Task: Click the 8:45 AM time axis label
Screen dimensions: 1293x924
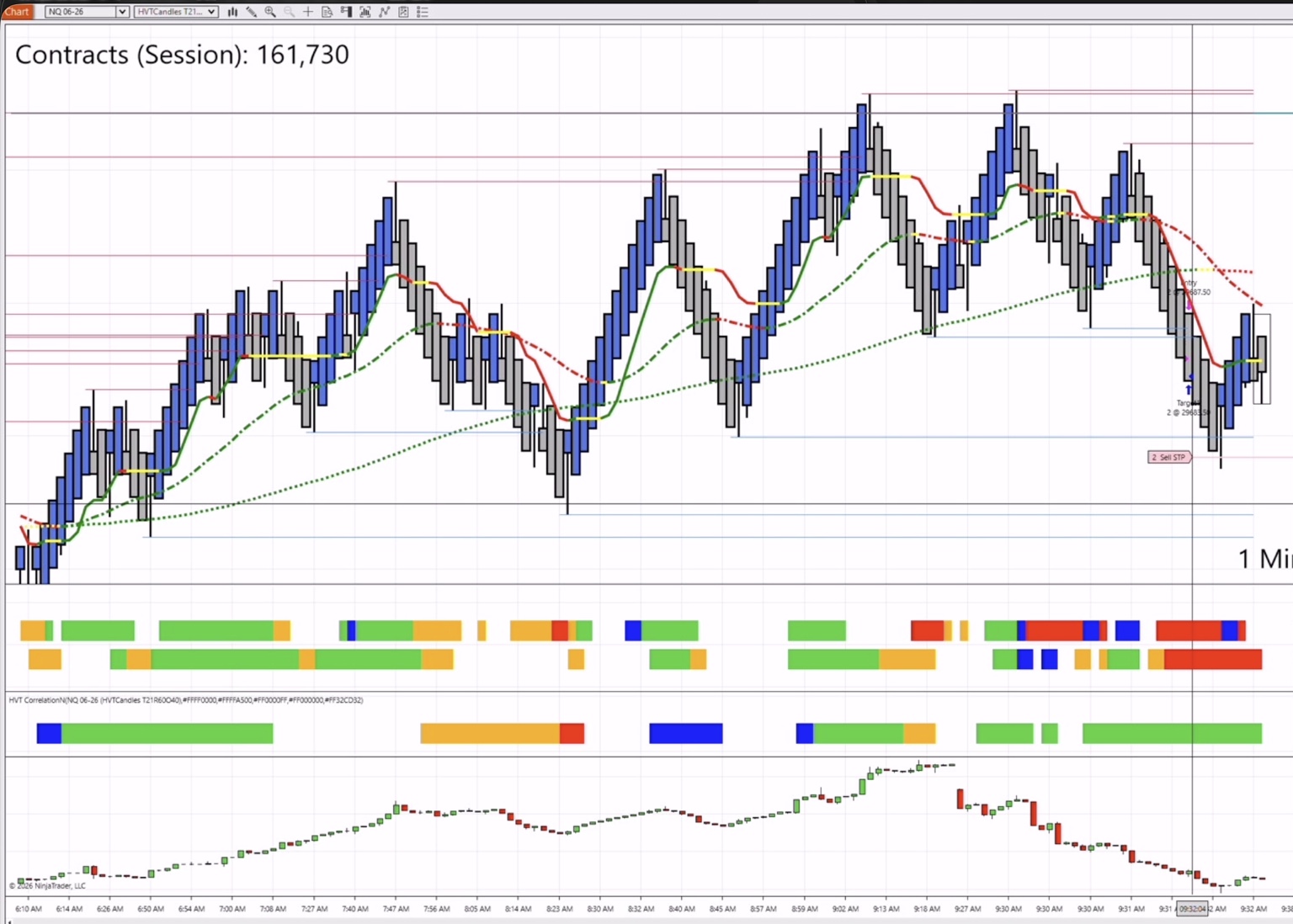Action: [x=722, y=909]
